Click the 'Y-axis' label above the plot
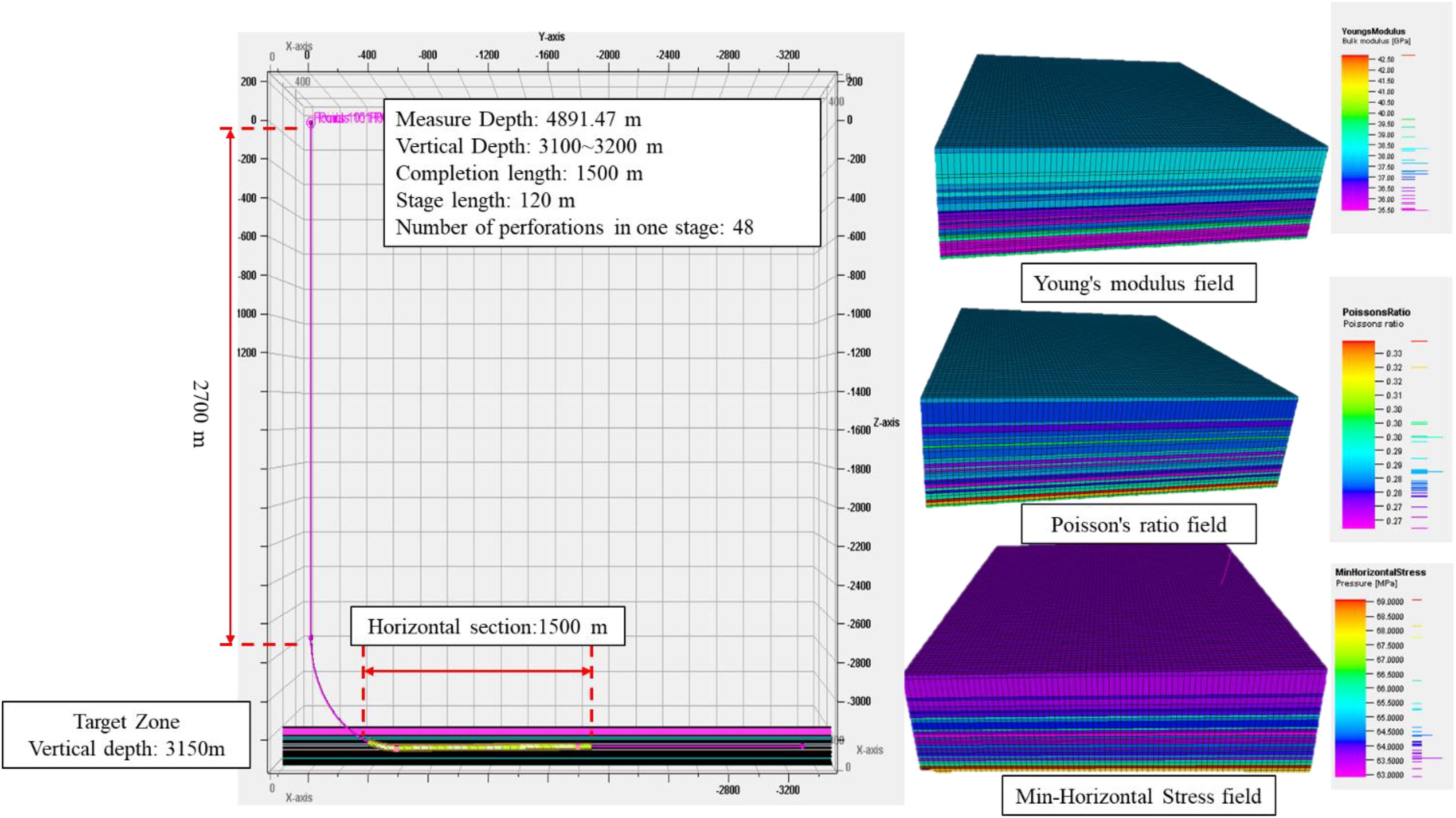This screenshot has height=818, width=1456. pos(551,37)
